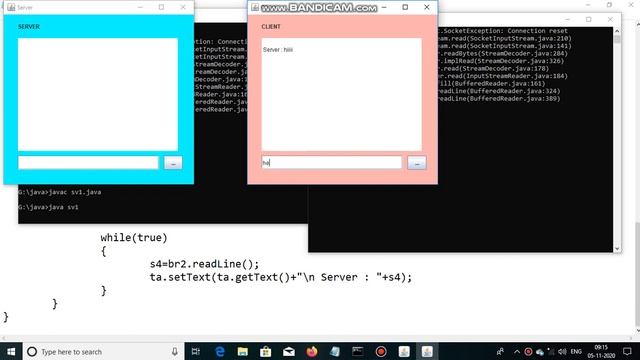Click the "G:\java>java sv1" console line
The height and width of the screenshot is (360, 640).
[48, 207]
